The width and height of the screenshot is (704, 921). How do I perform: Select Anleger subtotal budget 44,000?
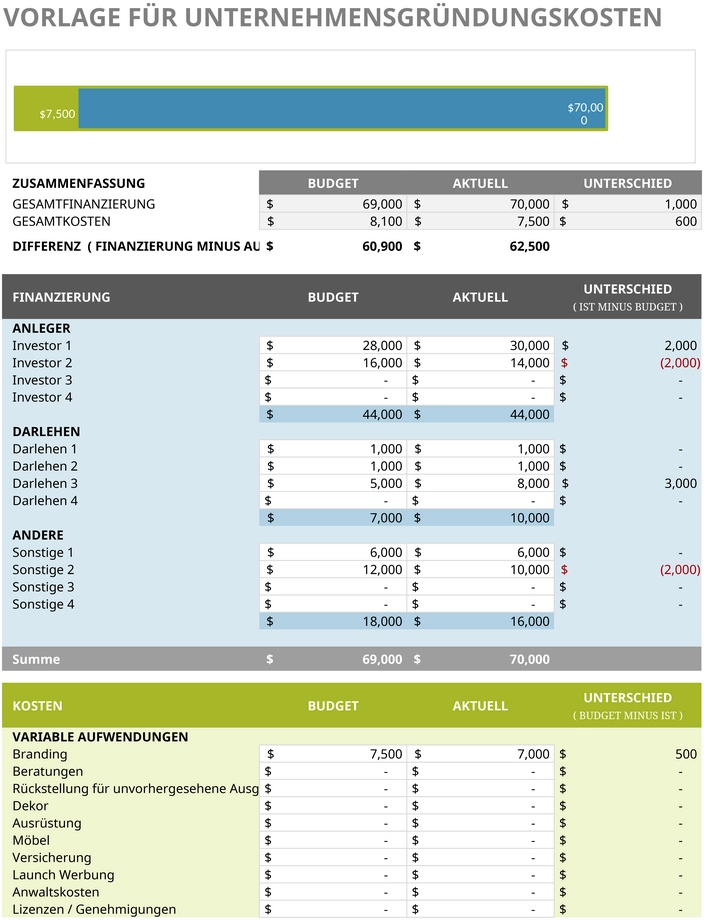coord(333,415)
